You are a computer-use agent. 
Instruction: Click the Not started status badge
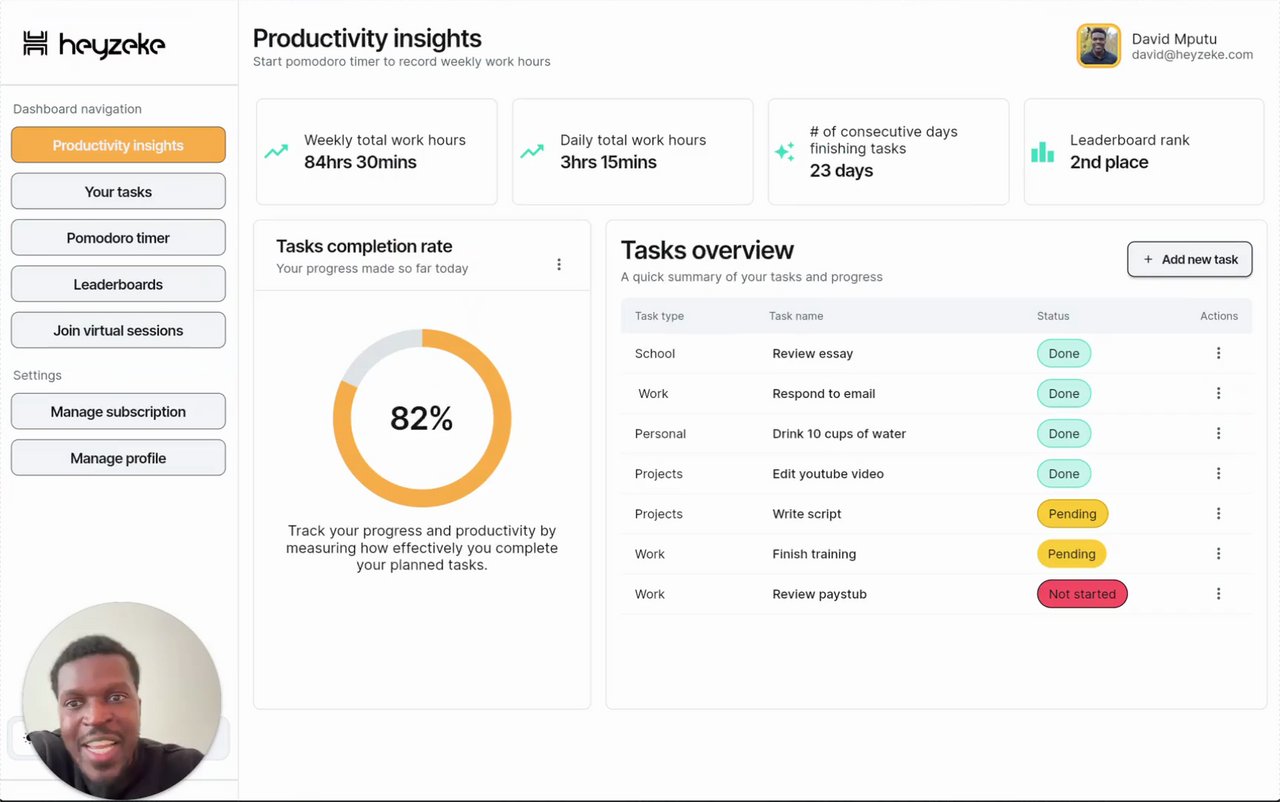(1082, 594)
